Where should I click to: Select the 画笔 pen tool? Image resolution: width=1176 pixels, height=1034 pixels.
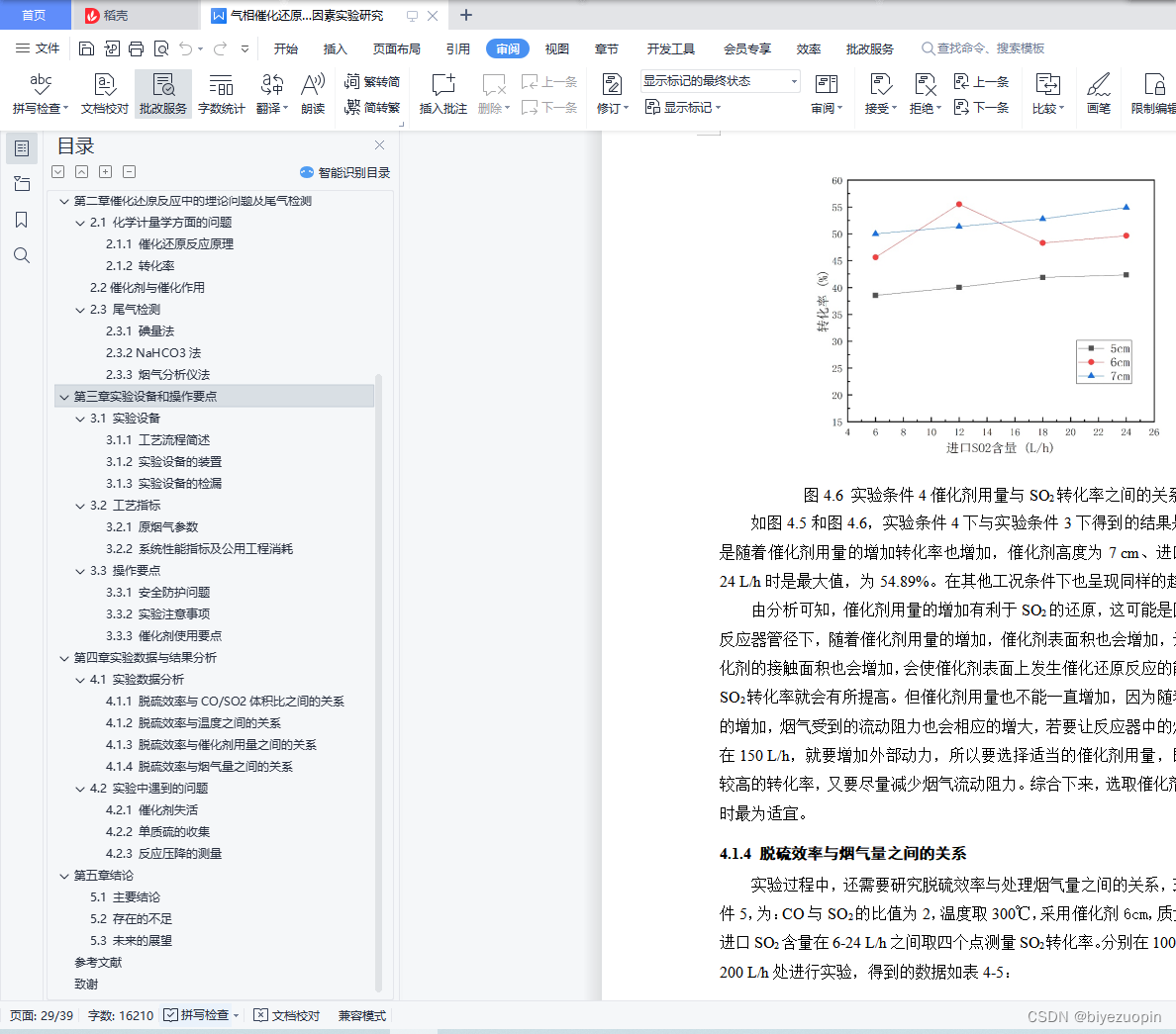pyautogui.click(x=1098, y=94)
